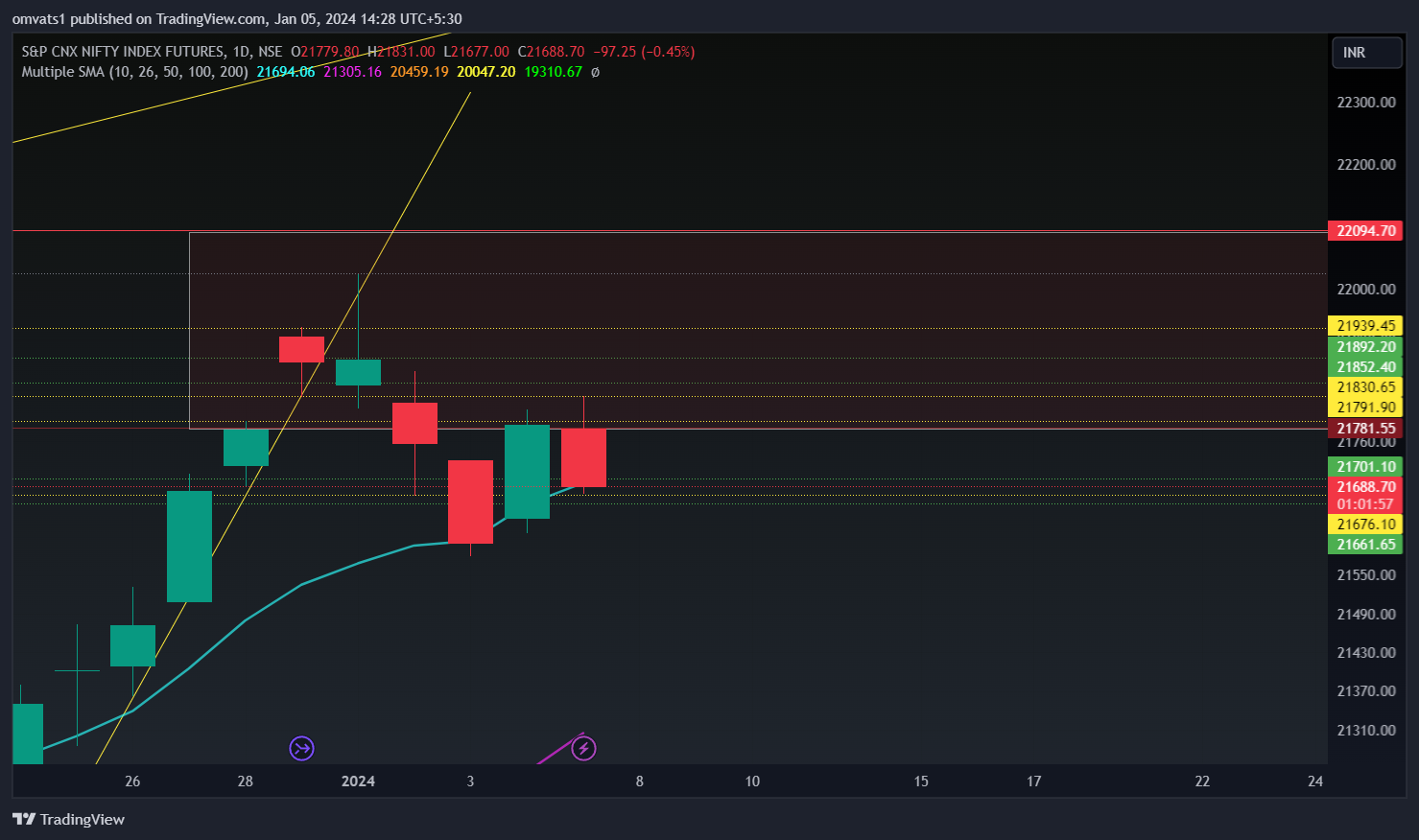Click the 21791.90 yellow price label
This screenshot has width=1419, height=840.
tap(1365, 408)
